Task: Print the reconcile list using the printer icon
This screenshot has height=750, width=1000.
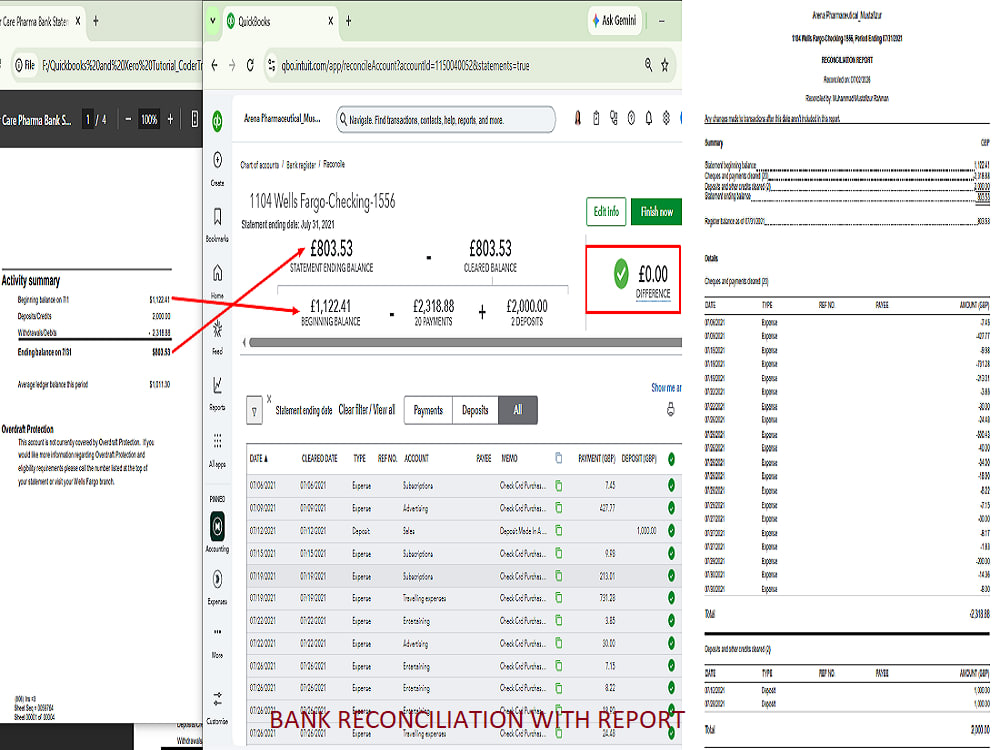Action: coord(670,409)
